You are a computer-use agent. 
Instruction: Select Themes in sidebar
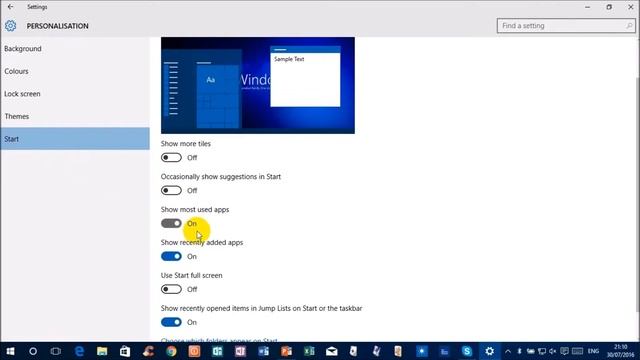[x=75, y=116]
